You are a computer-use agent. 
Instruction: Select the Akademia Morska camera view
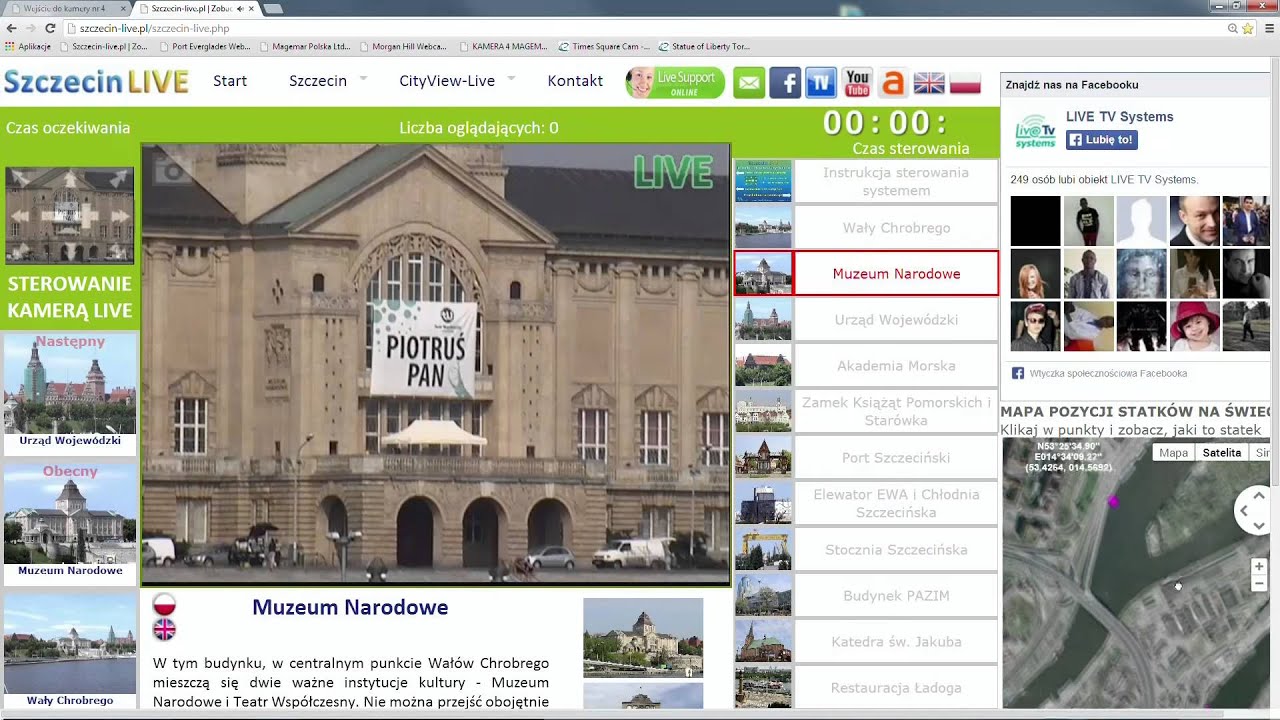(x=896, y=365)
